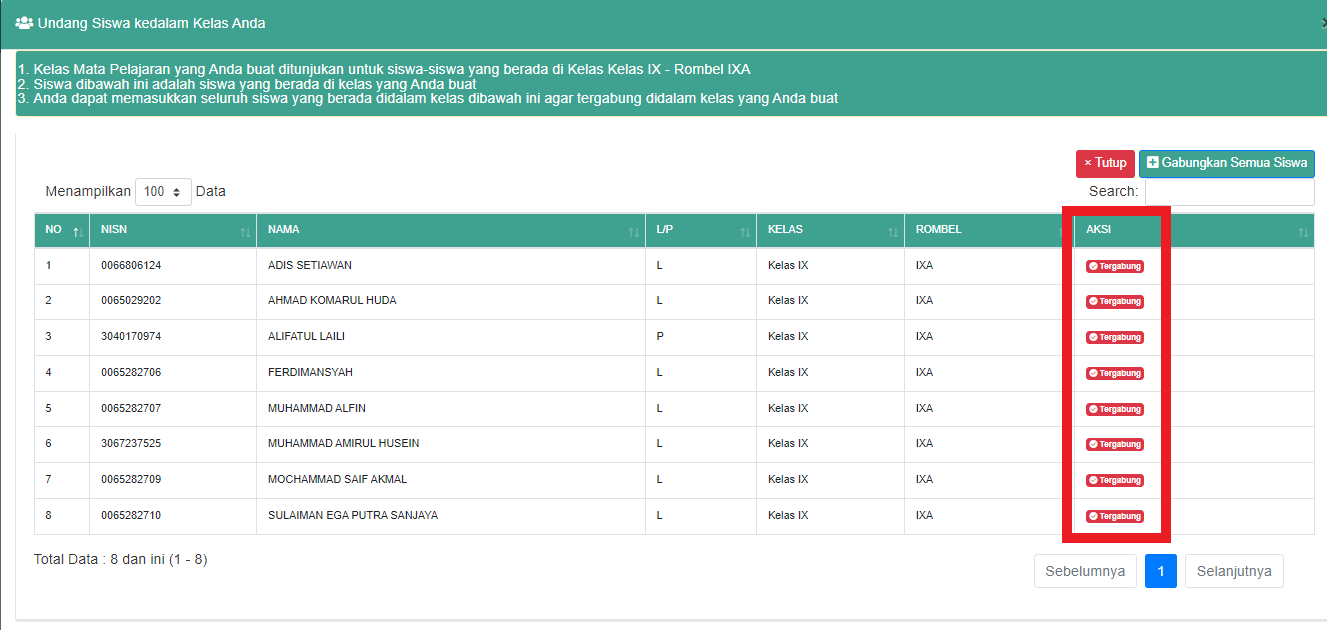Screen dimensions: 1327x630
Task: Click the Selanjutnya next page button
Action: coord(1234,571)
